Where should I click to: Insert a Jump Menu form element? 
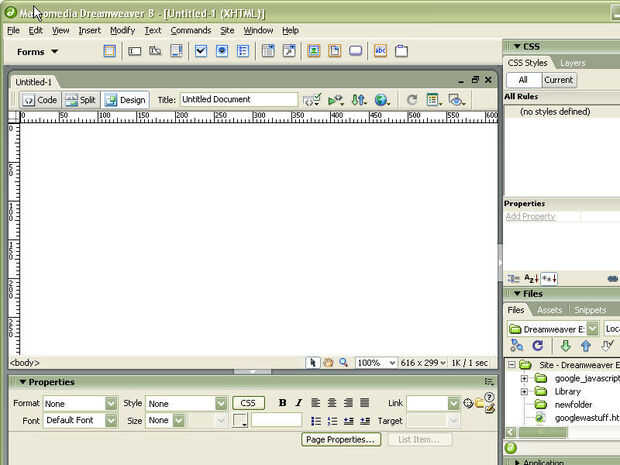pos(289,51)
